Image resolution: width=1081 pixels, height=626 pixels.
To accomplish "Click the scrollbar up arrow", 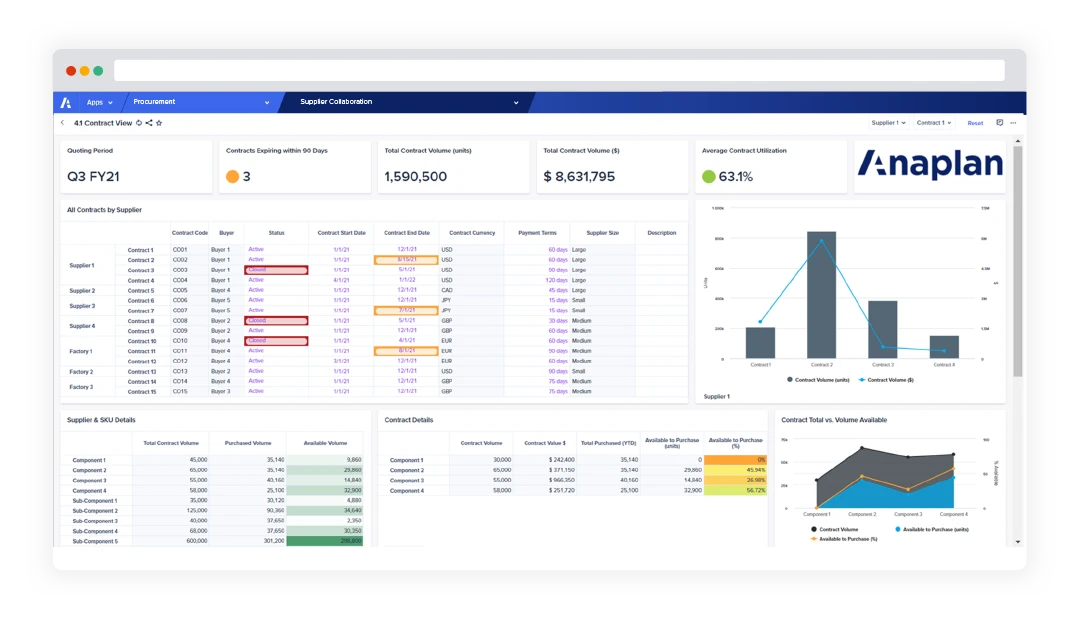I will (x=1018, y=141).
